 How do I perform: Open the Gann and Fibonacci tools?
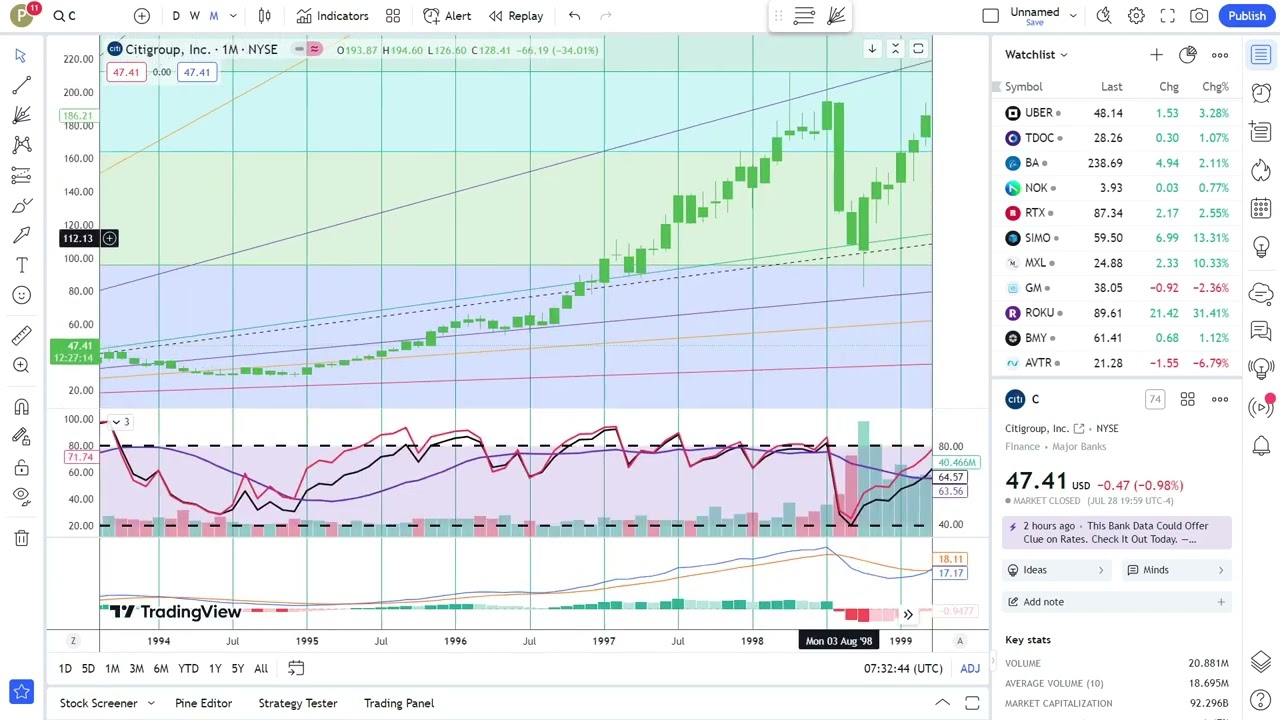click(21, 115)
